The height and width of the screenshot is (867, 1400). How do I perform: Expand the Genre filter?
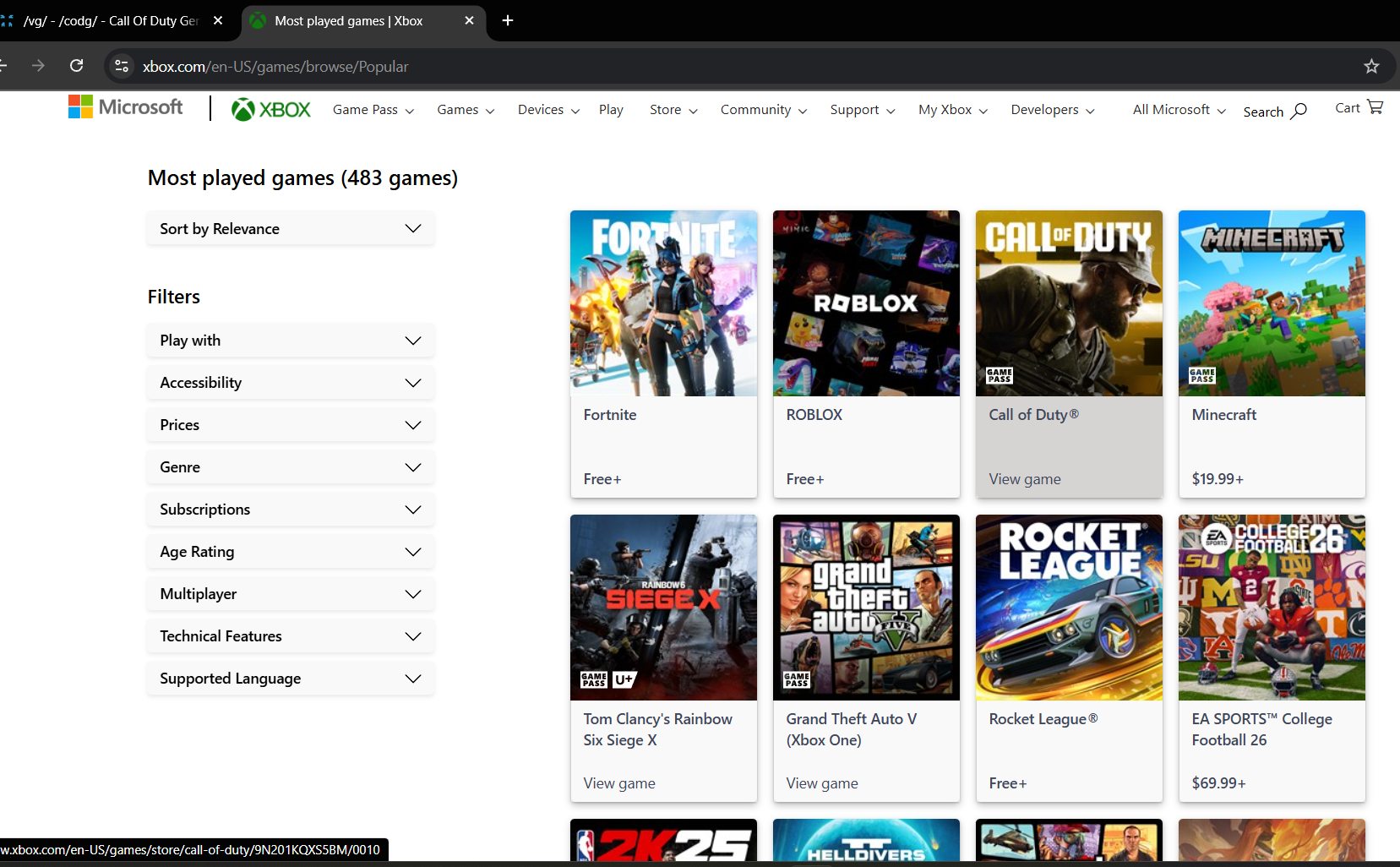[x=291, y=467]
